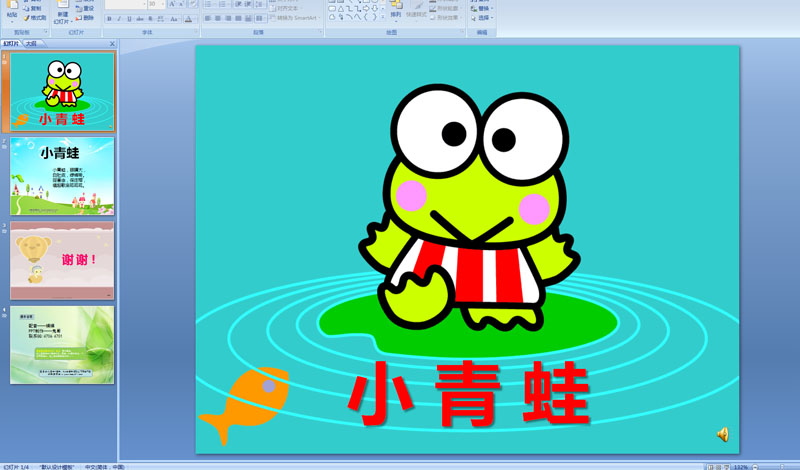This screenshot has width=800, height=470.
Task: Expand the shapes gallery
Action: [383, 17]
